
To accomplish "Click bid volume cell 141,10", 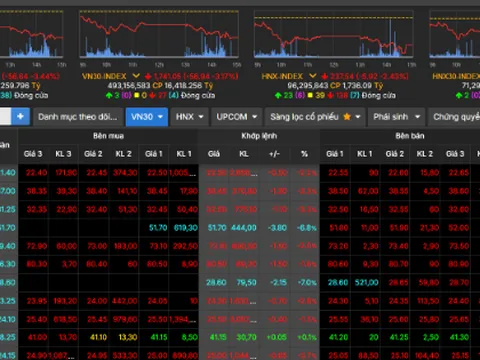I will (x=127, y=191).
